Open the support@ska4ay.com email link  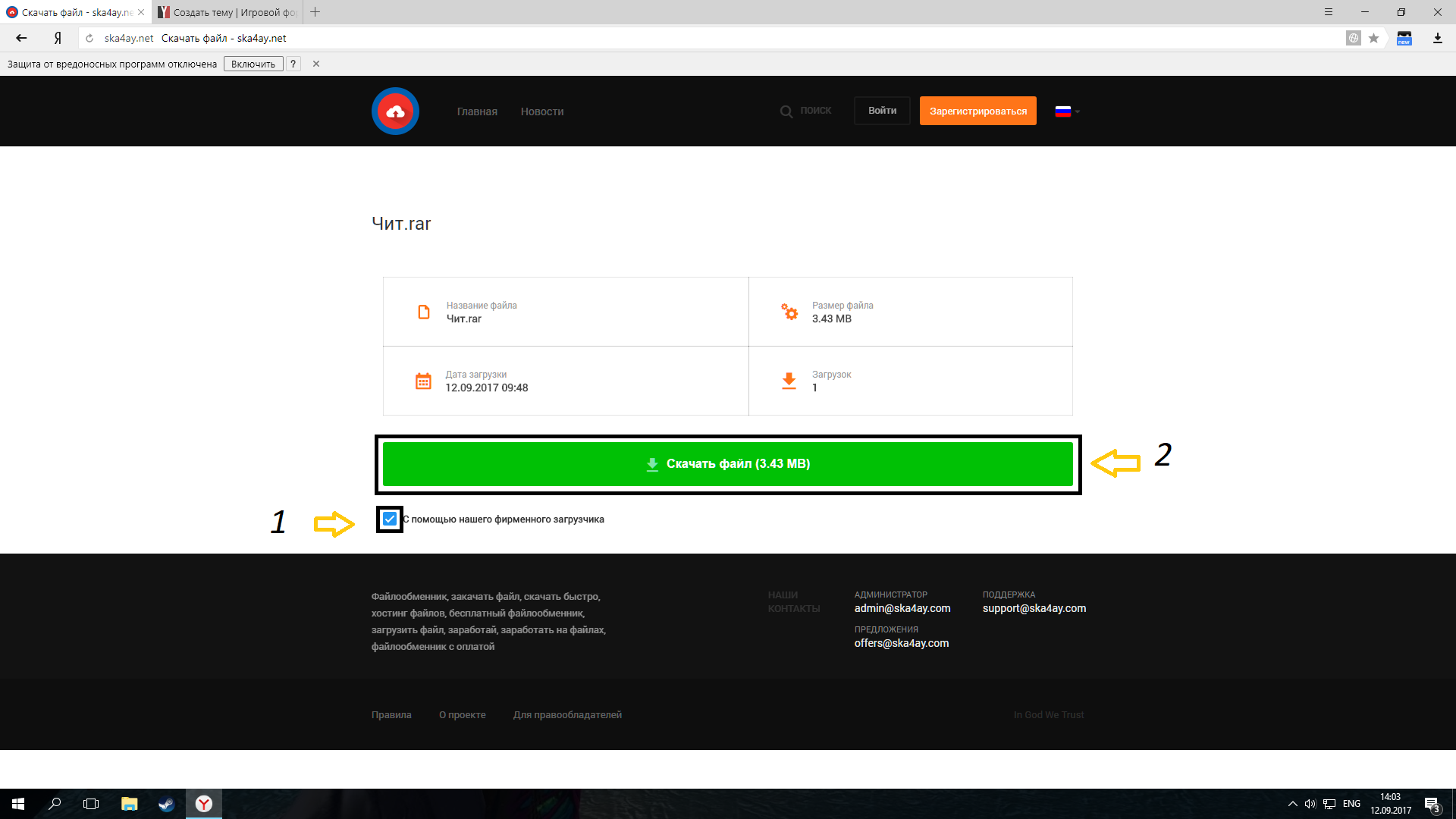(x=1034, y=608)
